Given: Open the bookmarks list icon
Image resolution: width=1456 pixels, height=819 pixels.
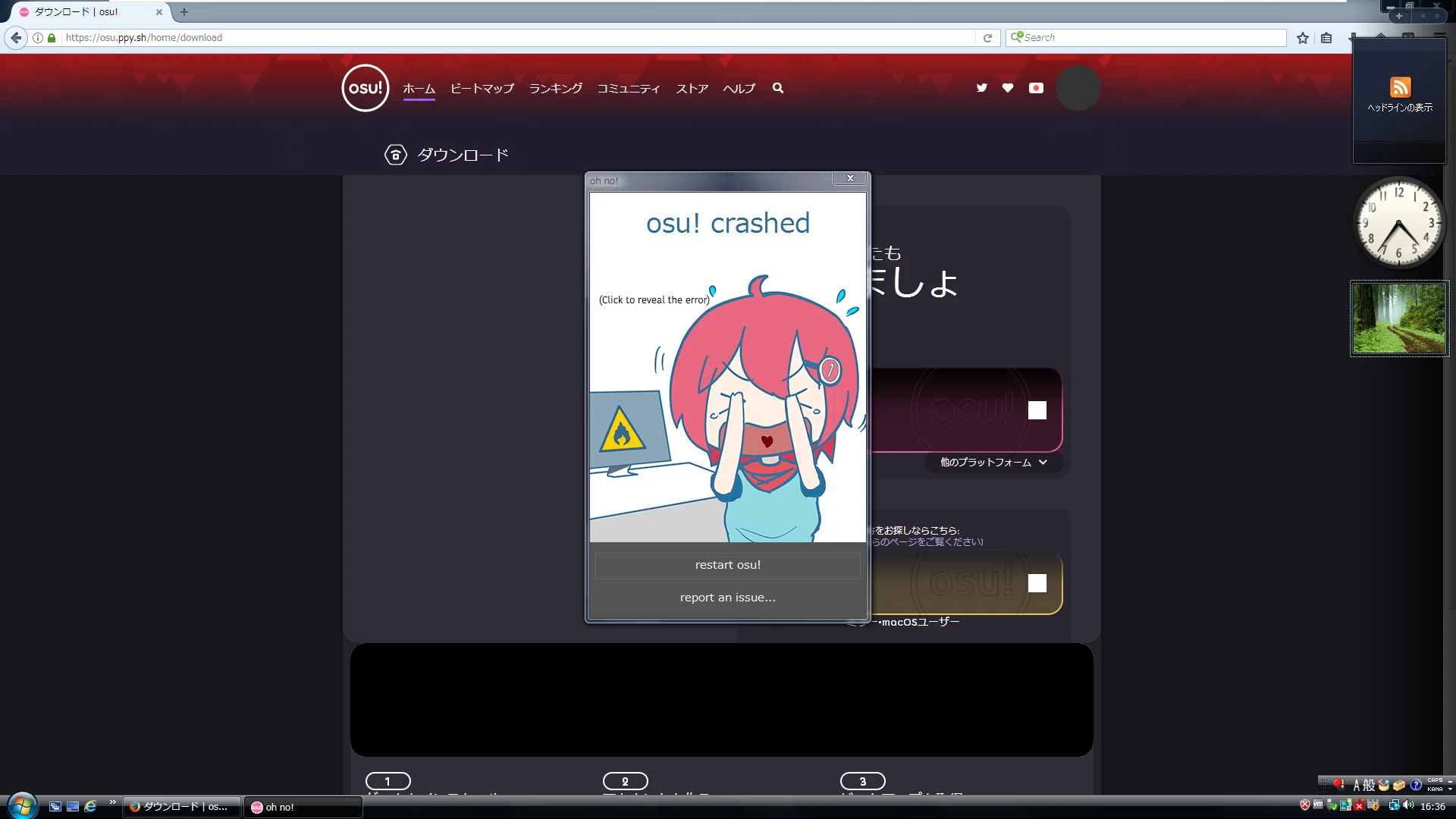Looking at the screenshot, I should tap(1326, 38).
